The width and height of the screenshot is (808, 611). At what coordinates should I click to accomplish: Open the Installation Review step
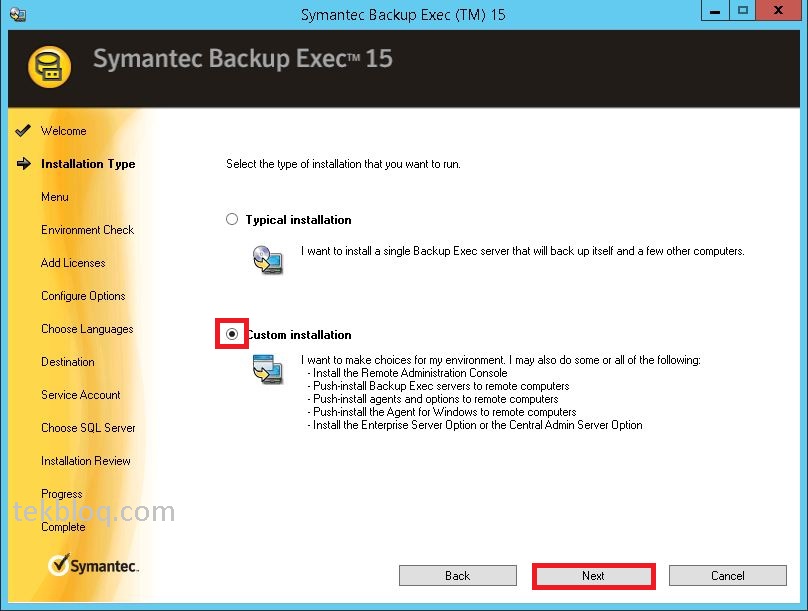86,461
